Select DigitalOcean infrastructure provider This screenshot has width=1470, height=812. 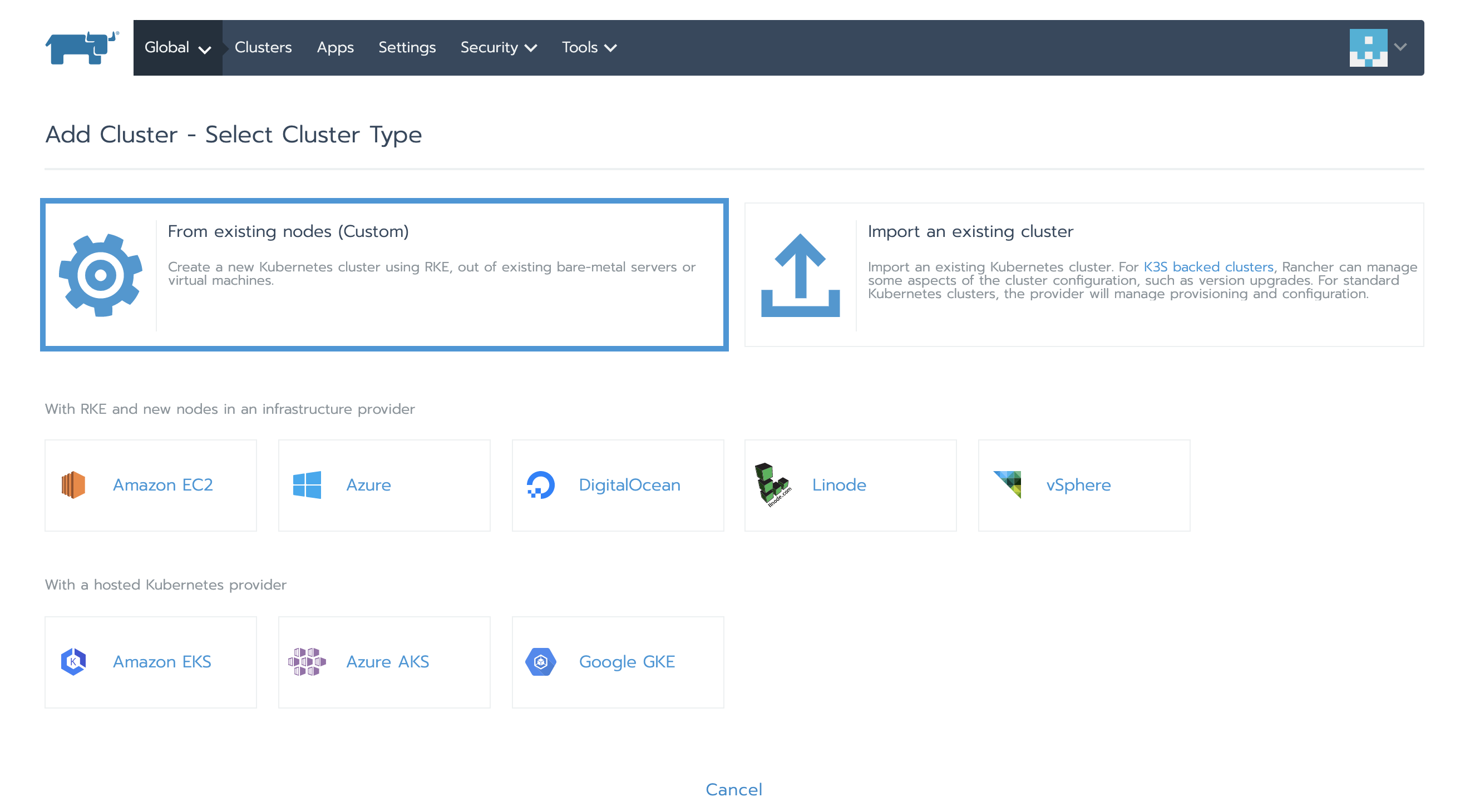pos(617,485)
